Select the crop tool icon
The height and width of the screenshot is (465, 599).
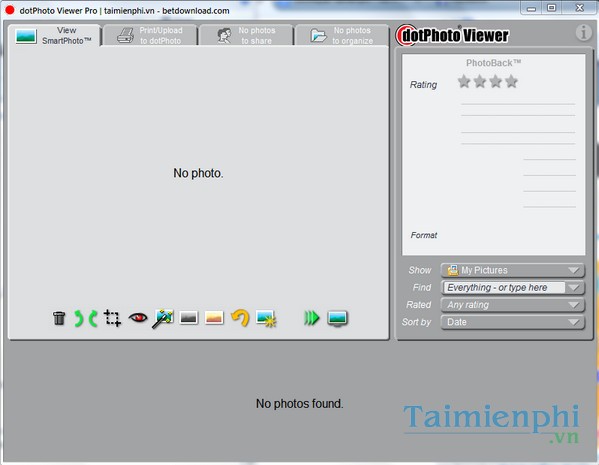pyautogui.click(x=112, y=318)
